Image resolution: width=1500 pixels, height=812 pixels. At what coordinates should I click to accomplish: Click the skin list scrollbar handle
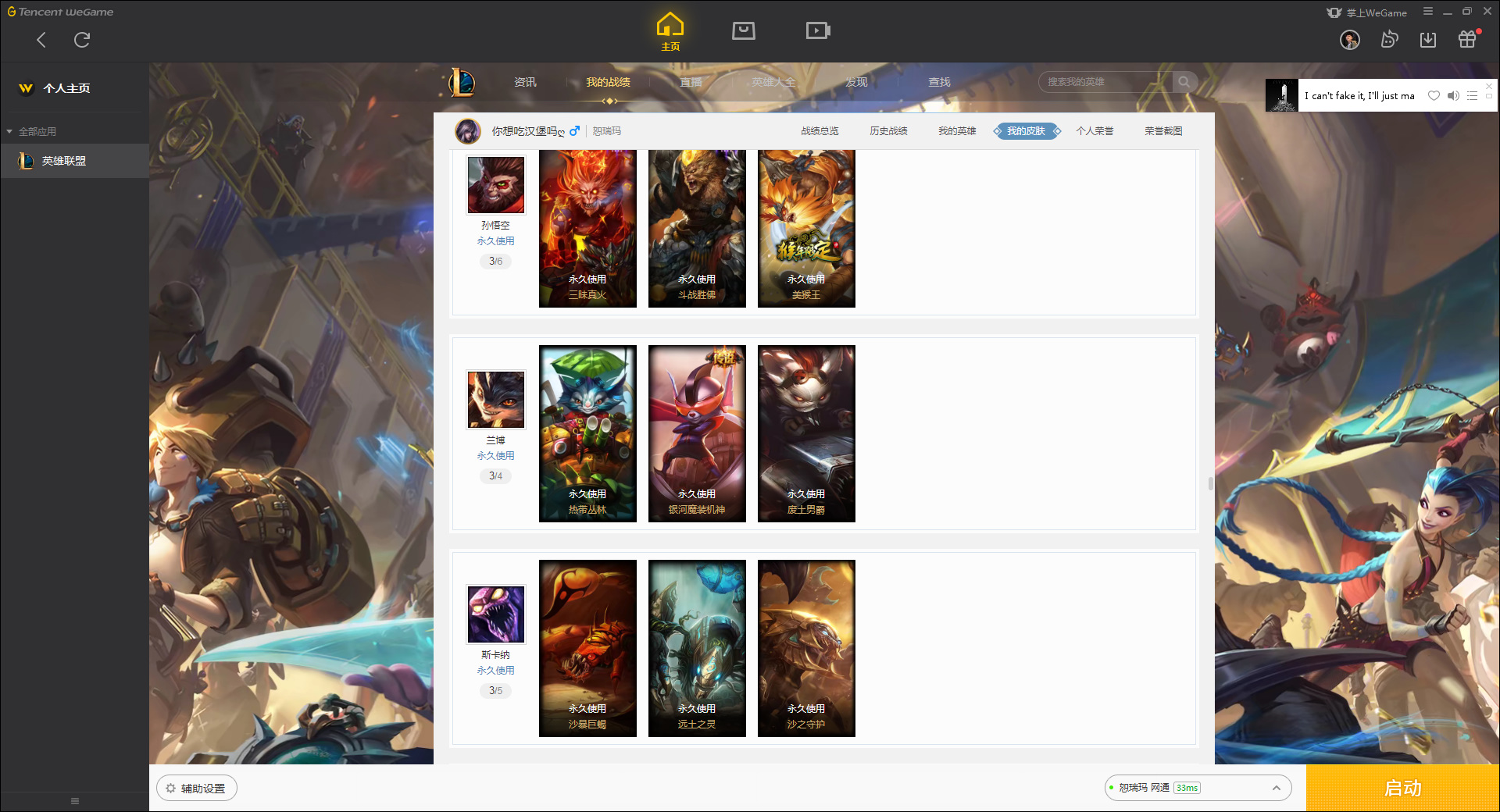click(x=1210, y=484)
